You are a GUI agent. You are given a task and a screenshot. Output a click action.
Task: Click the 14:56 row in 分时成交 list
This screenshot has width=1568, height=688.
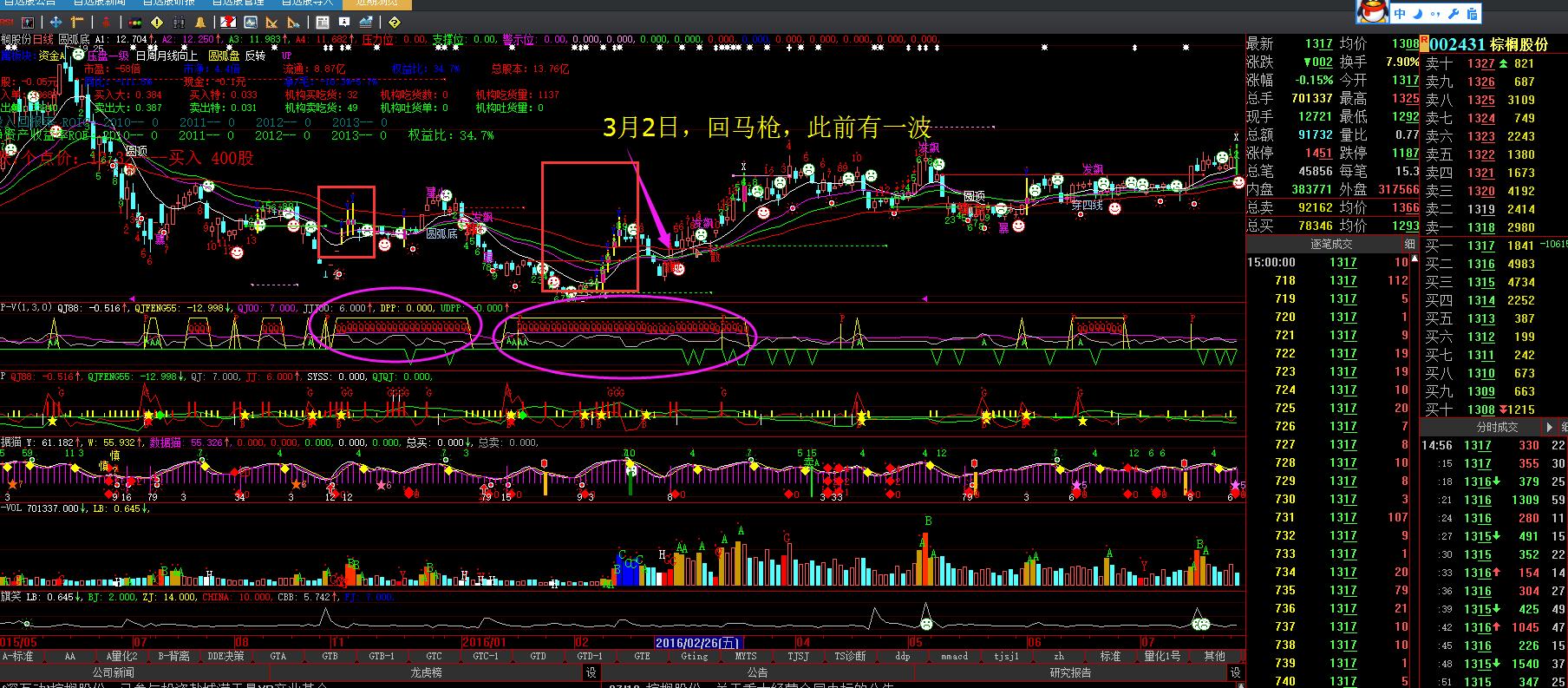click(1493, 445)
